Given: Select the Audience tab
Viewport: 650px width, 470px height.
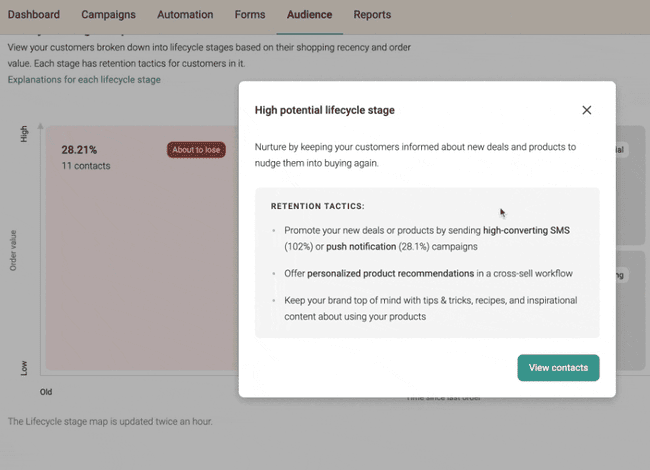Looking at the screenshot, I should point(310,15).
